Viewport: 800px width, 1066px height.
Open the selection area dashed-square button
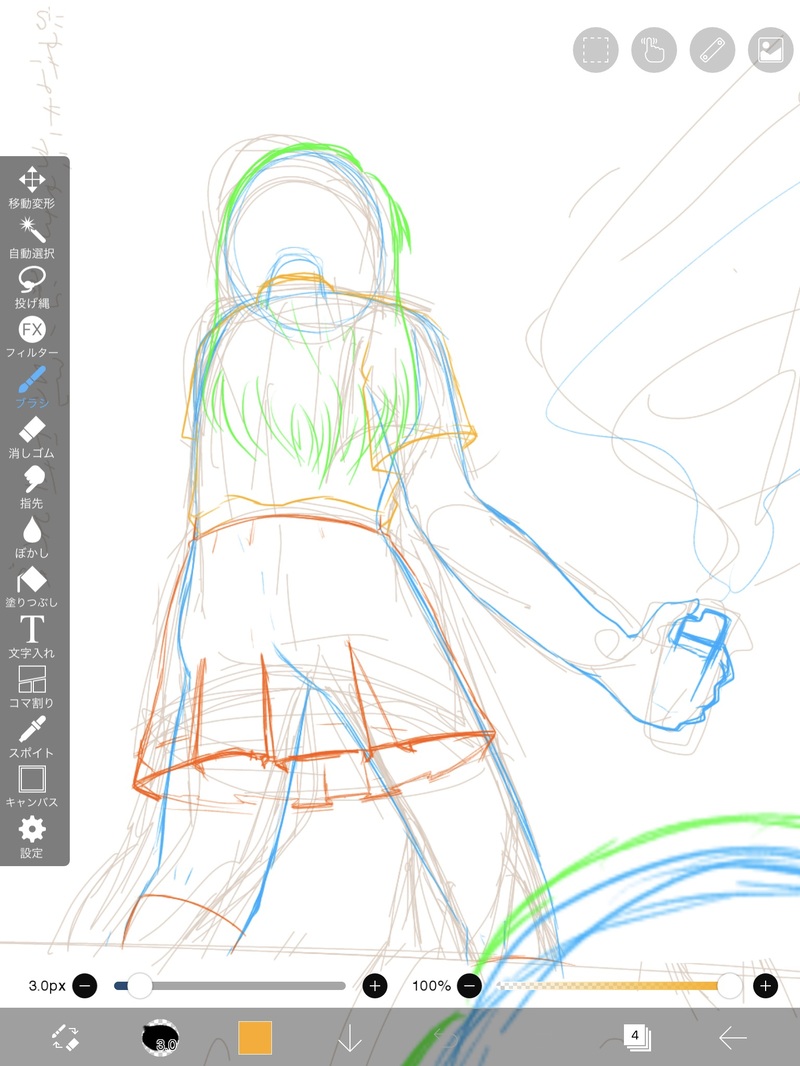595,50
